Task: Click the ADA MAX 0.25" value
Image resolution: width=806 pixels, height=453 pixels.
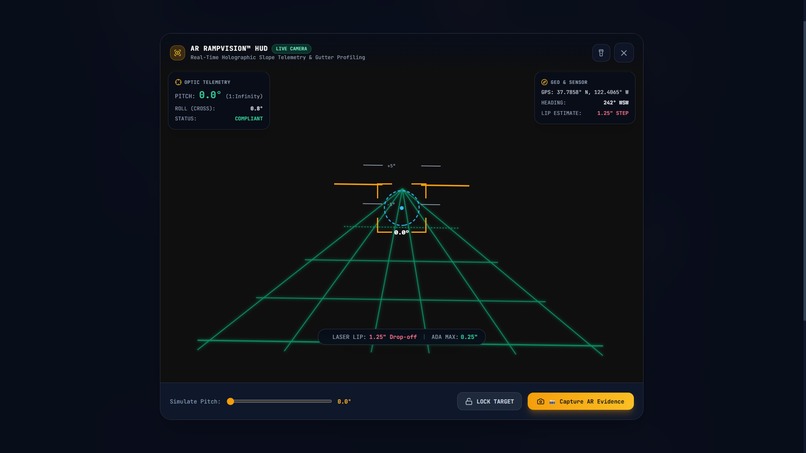Action: (469, 337)
